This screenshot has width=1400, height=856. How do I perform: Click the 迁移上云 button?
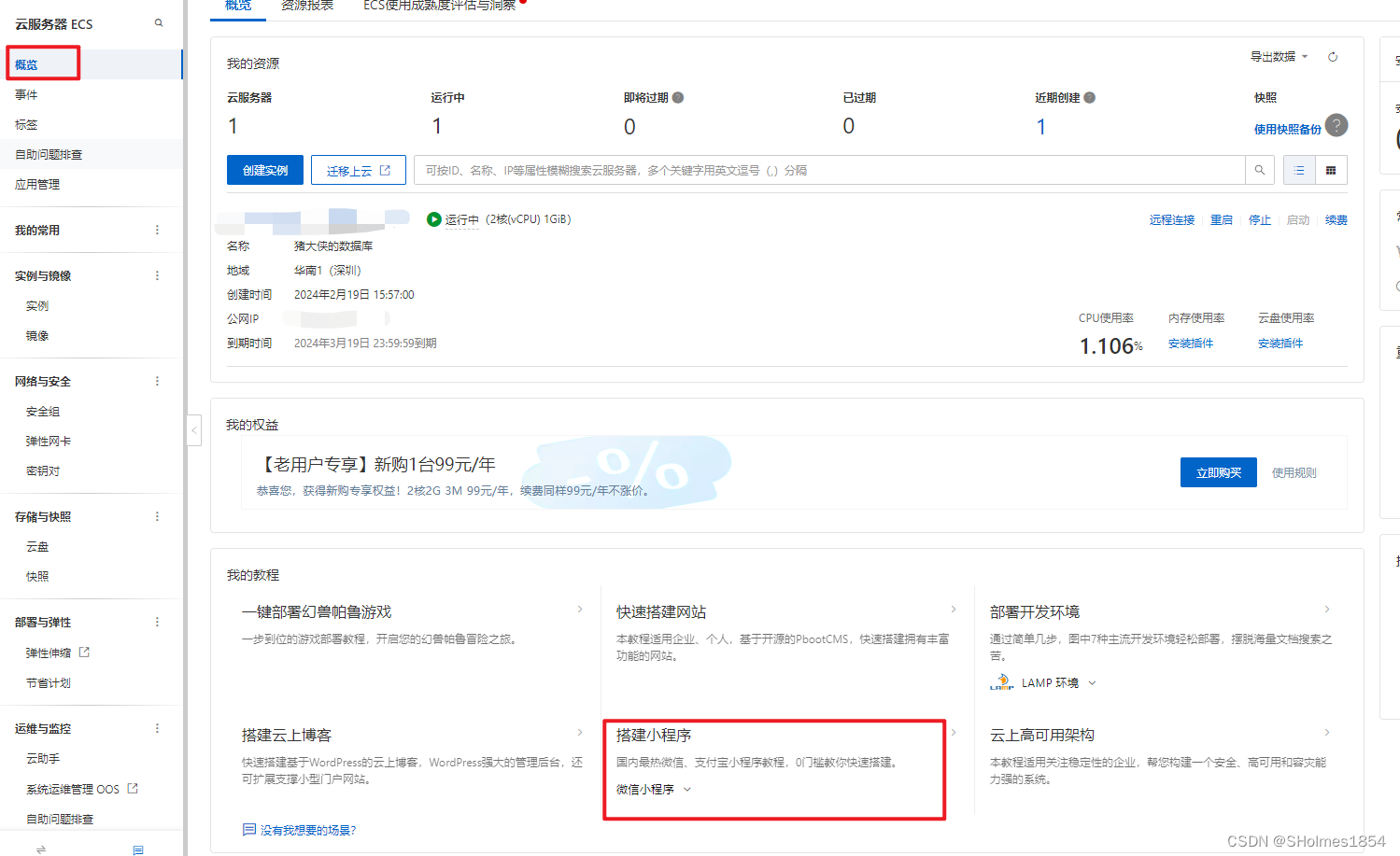pyautogui.click(x=359, y=170)
